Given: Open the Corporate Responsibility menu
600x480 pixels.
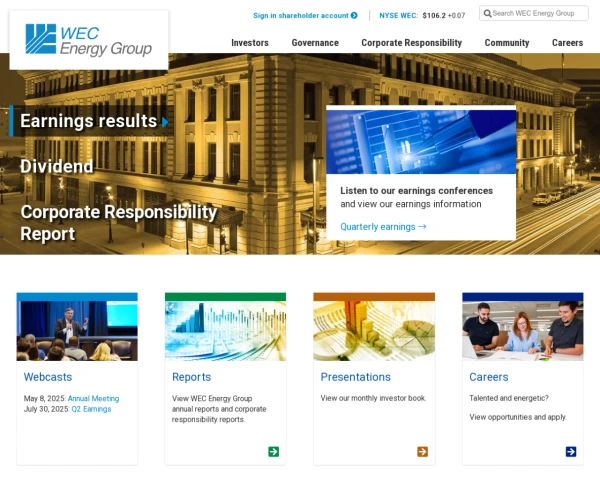Looking at the screenshot, I should (412, 43).
